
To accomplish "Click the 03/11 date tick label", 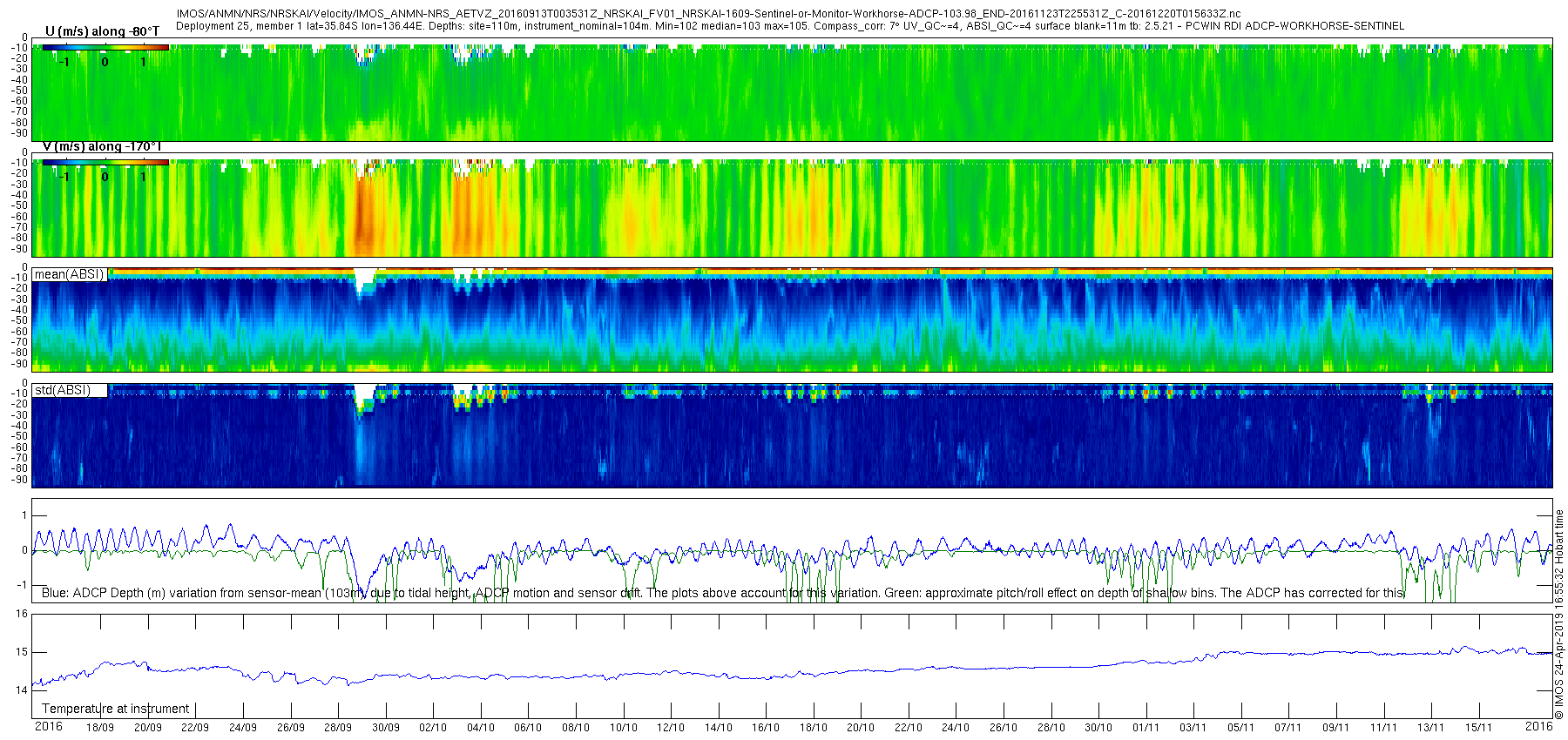I will pyautogui.click(x=1193, y=728).
